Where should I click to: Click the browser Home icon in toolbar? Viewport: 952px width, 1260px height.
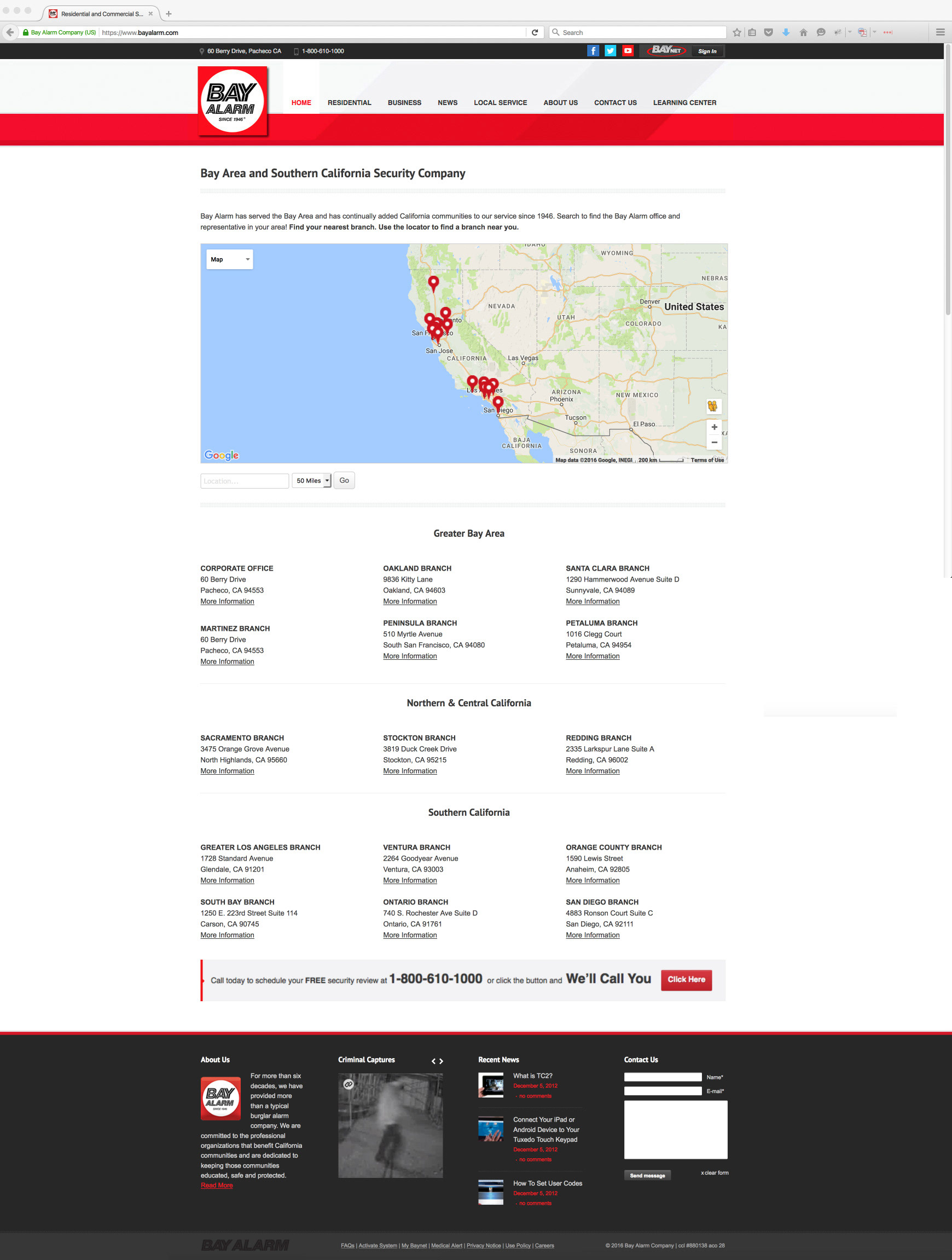tap(803, 32)
